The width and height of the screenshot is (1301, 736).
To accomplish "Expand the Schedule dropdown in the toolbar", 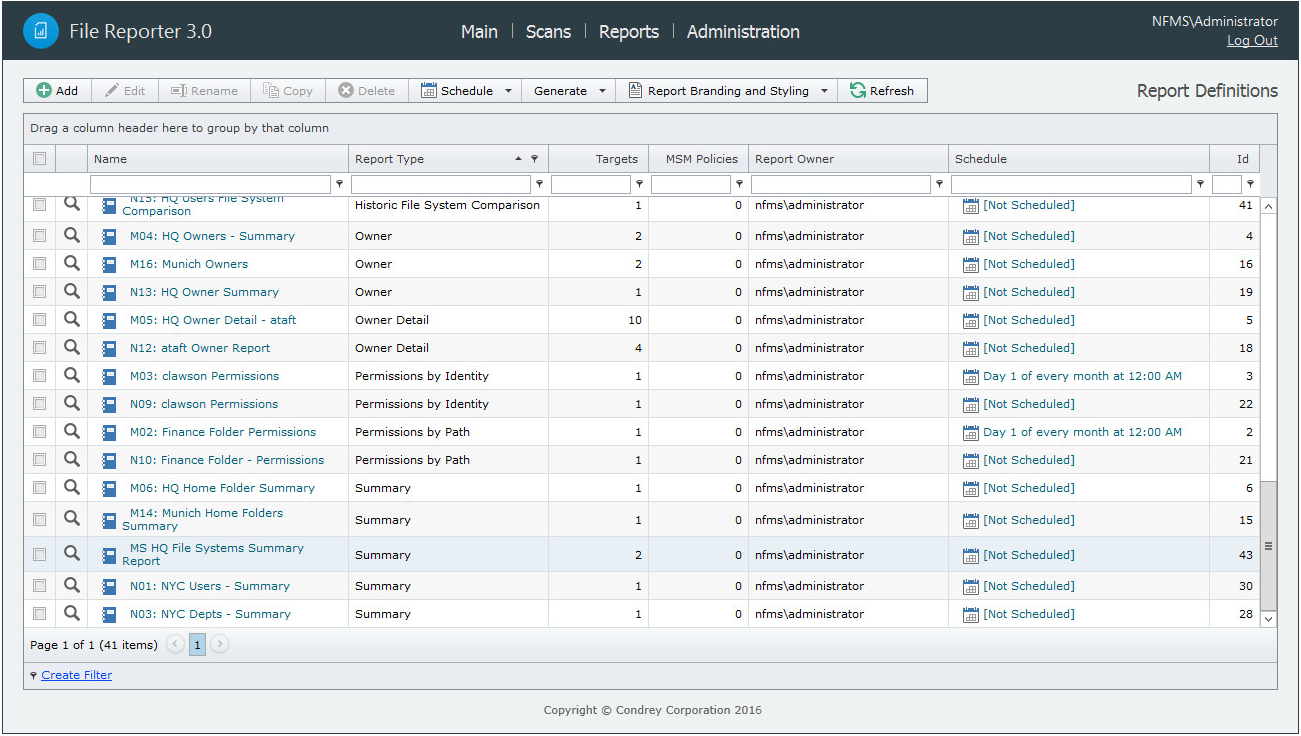I will (507, 91).
